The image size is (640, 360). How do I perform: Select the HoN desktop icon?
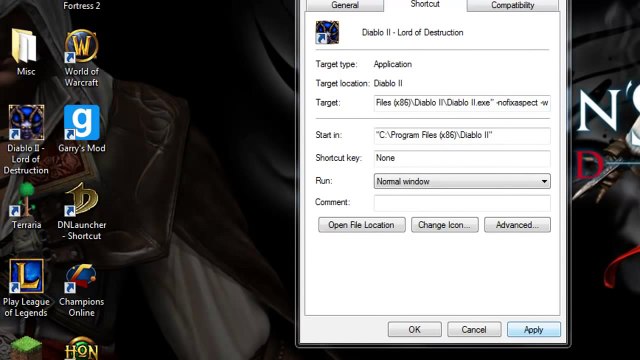pyautogui.click(x=81, y=348)
